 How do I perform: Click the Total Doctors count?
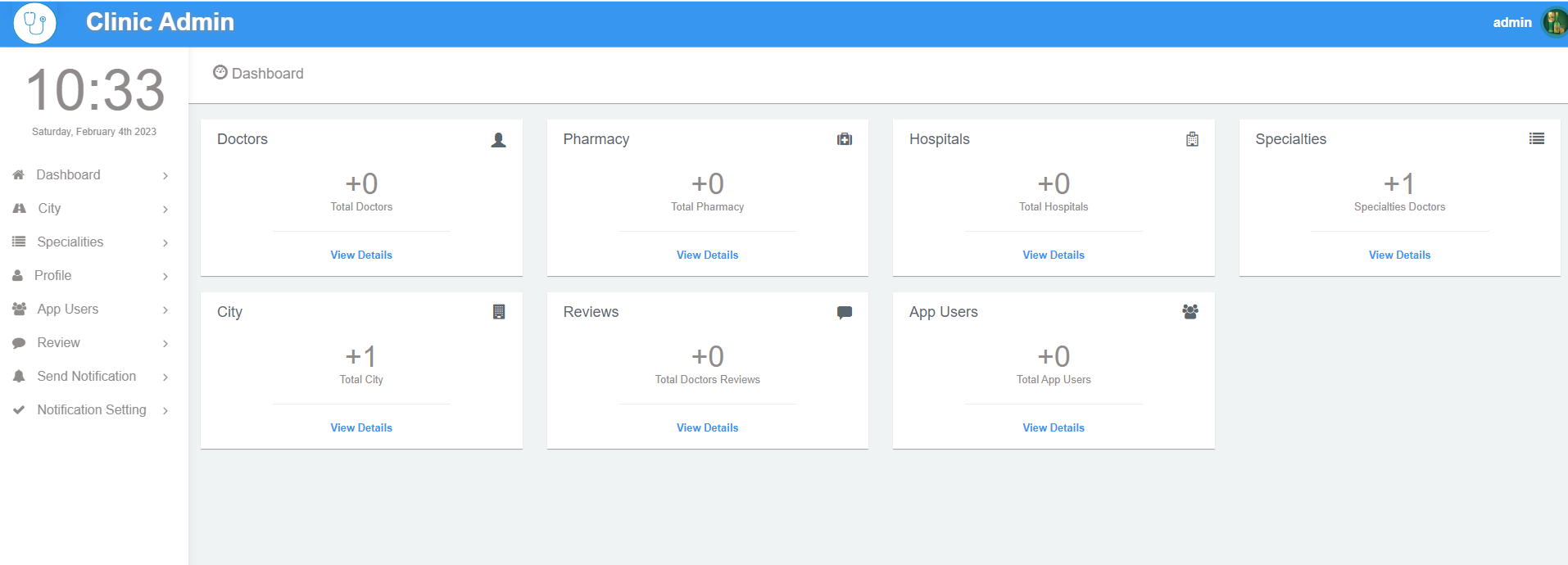coord(361,183)
